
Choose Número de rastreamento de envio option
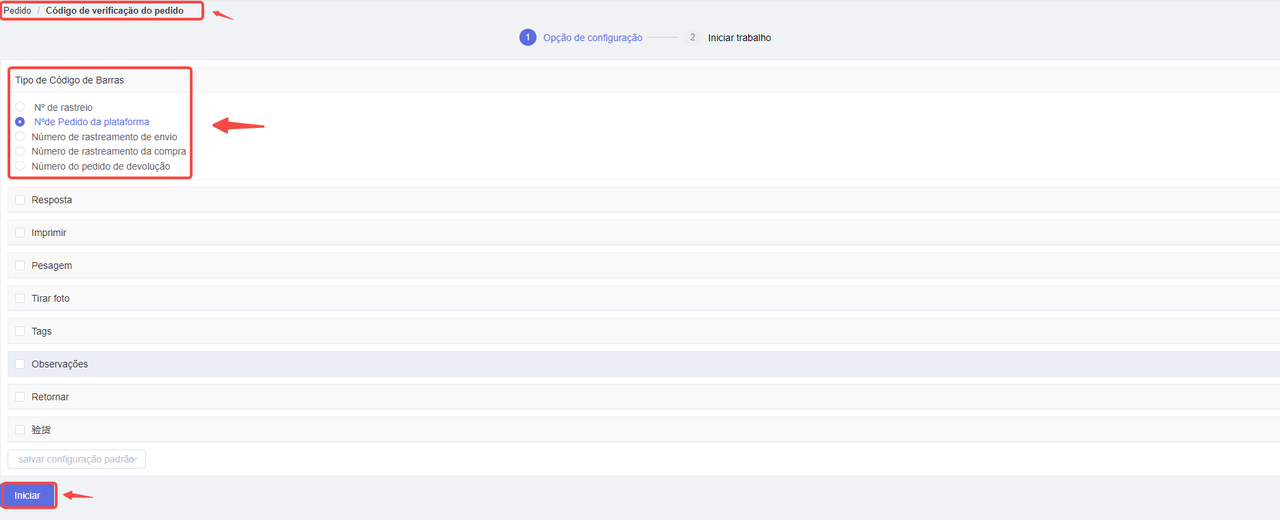click(x=20, y=137)
